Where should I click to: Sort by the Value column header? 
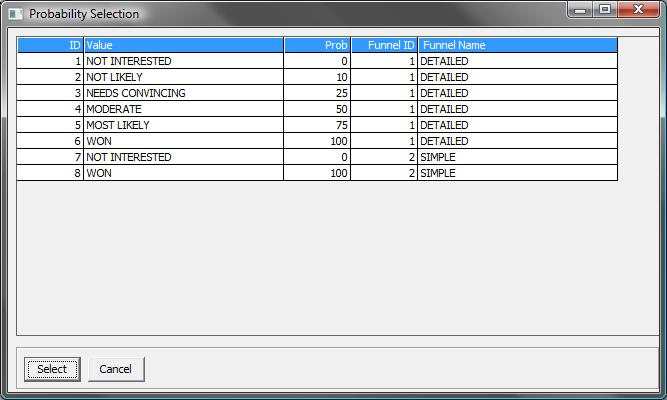(x=184, y=45)
